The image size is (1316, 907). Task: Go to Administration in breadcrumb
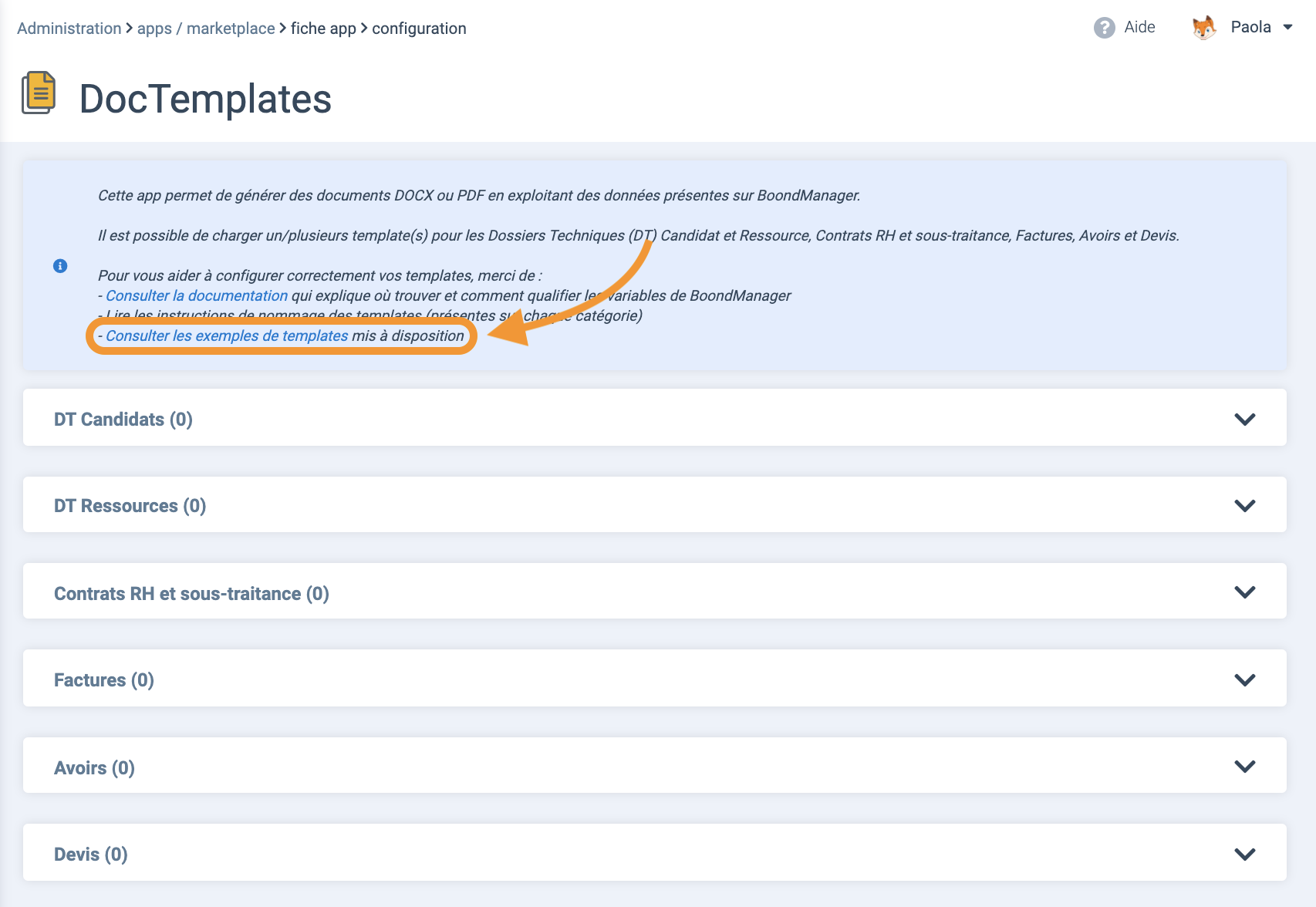[x=69, y=29]
